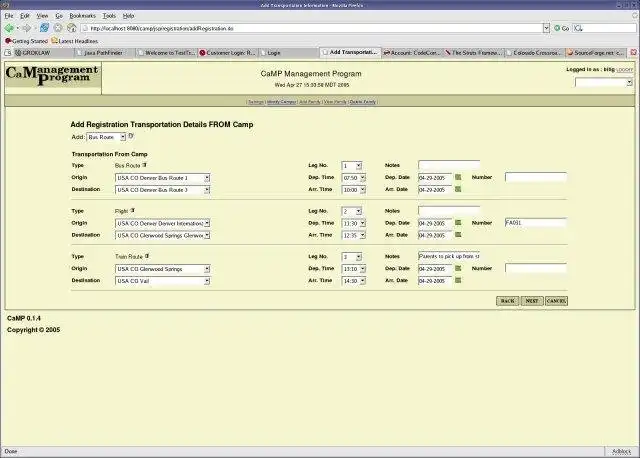Open calendar for Flight Dep. Date

coord(458,223)
